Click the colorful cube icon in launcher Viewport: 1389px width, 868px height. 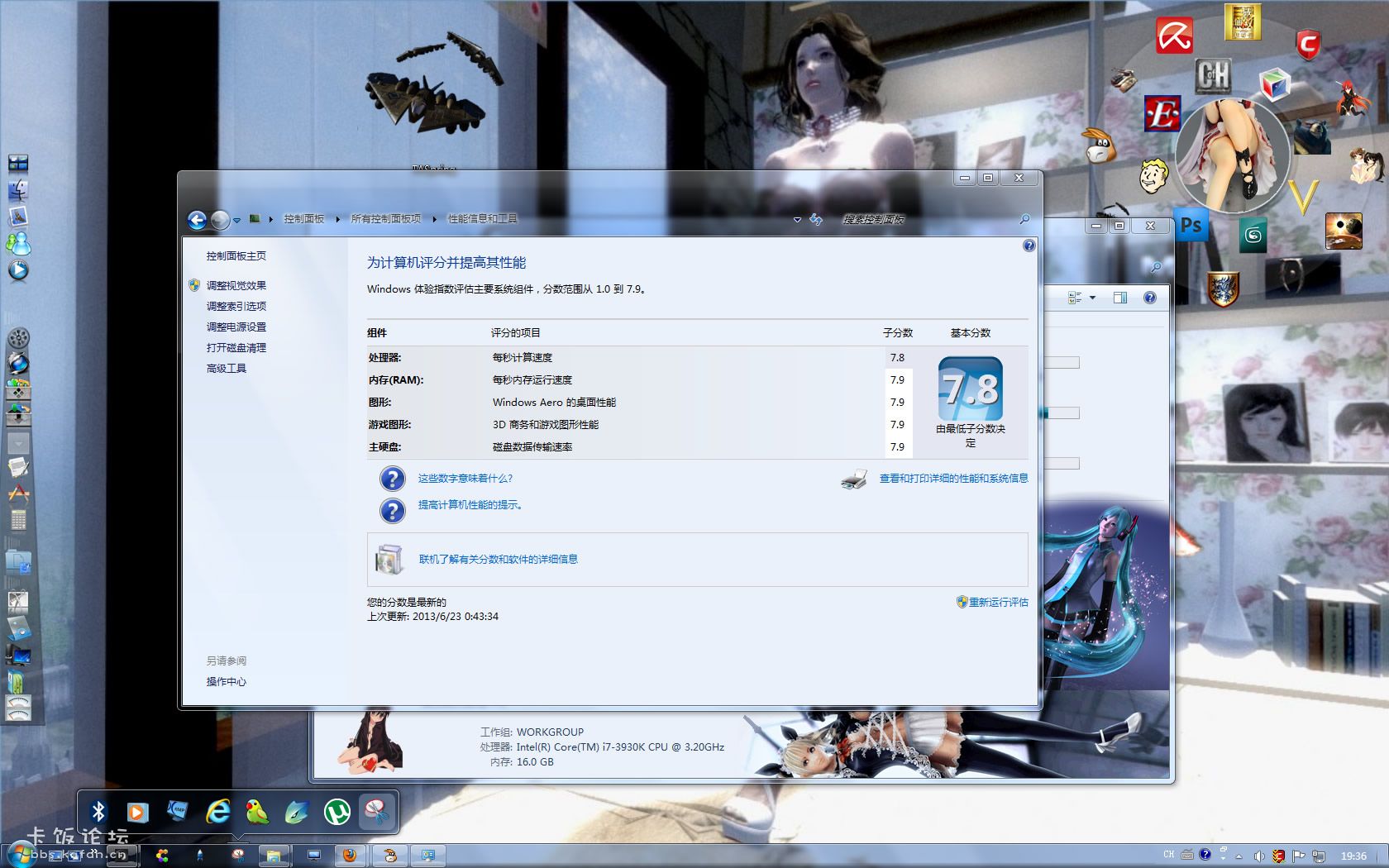(x=1274, y=84)
